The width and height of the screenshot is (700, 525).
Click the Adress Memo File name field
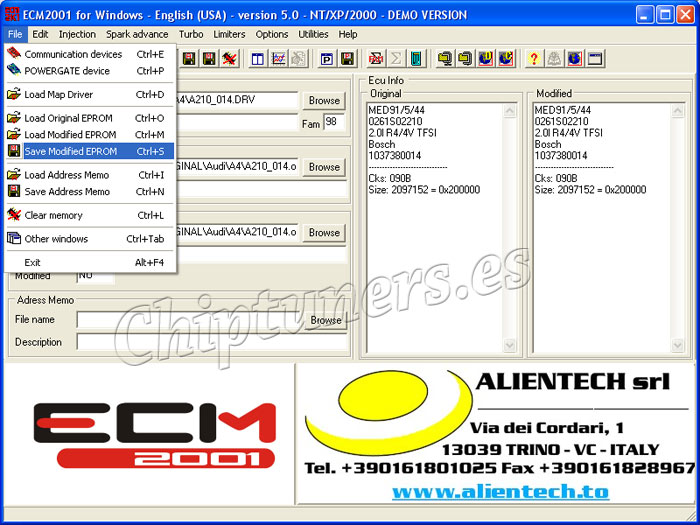tap(191, 320)
